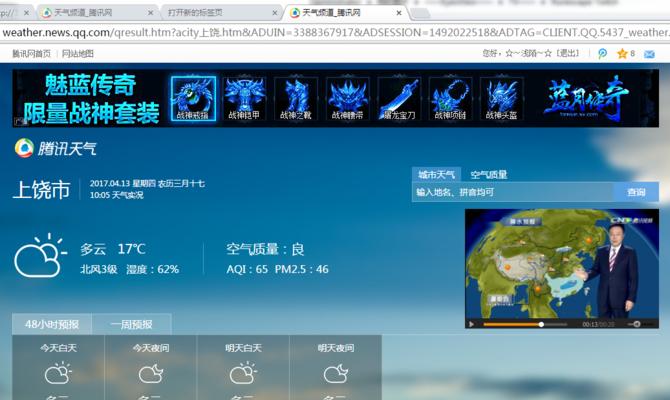Click the 今天白天 column label
The height and width of the screenshot is (400, 670).
[59, 348]
